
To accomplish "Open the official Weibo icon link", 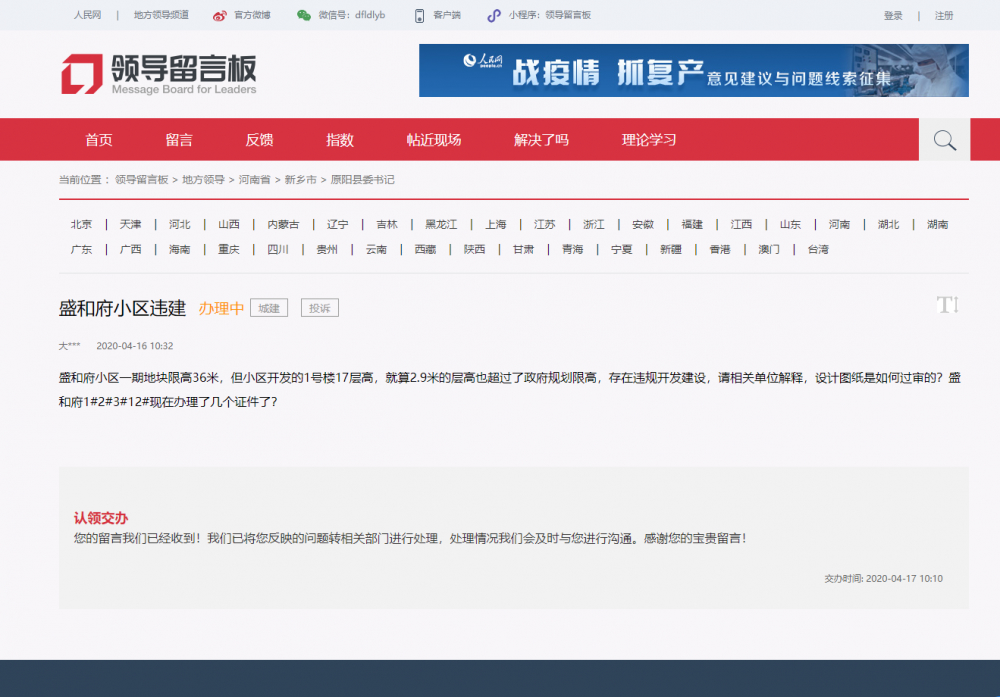I will (x=218, y=15).
